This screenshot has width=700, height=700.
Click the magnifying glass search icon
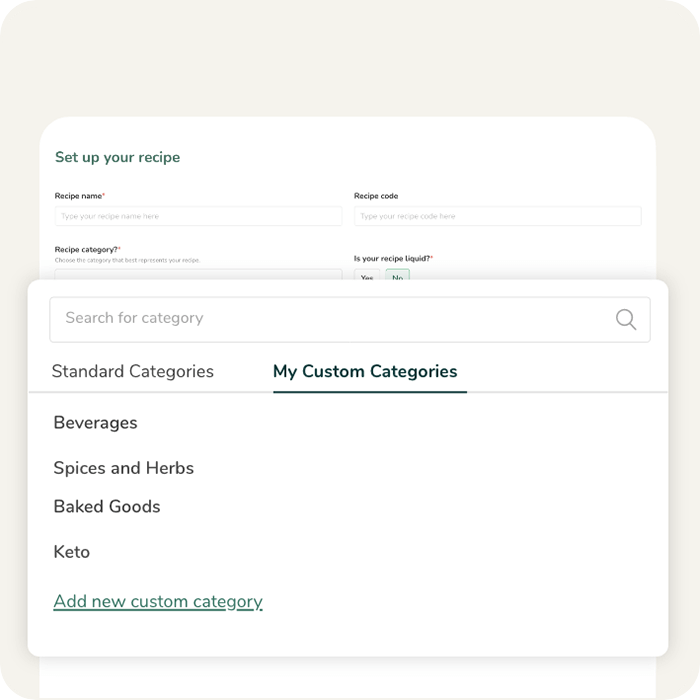point(626,319)
